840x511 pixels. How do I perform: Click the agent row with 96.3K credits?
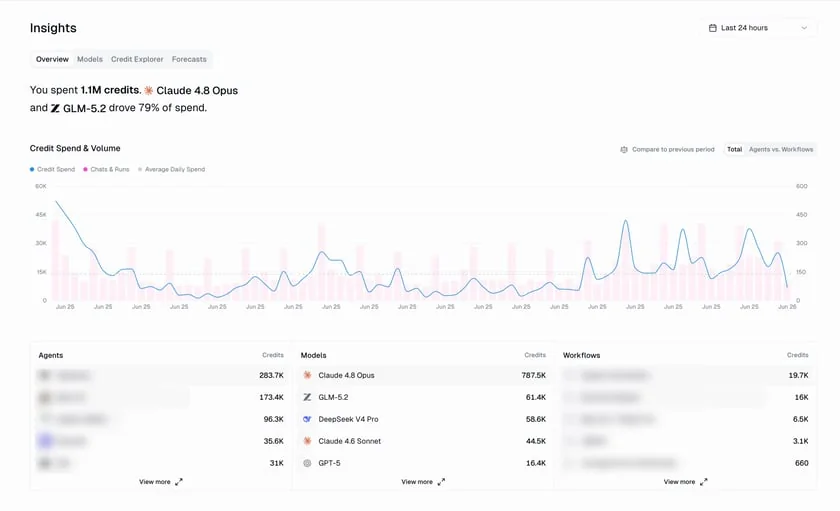coord(161,419)
